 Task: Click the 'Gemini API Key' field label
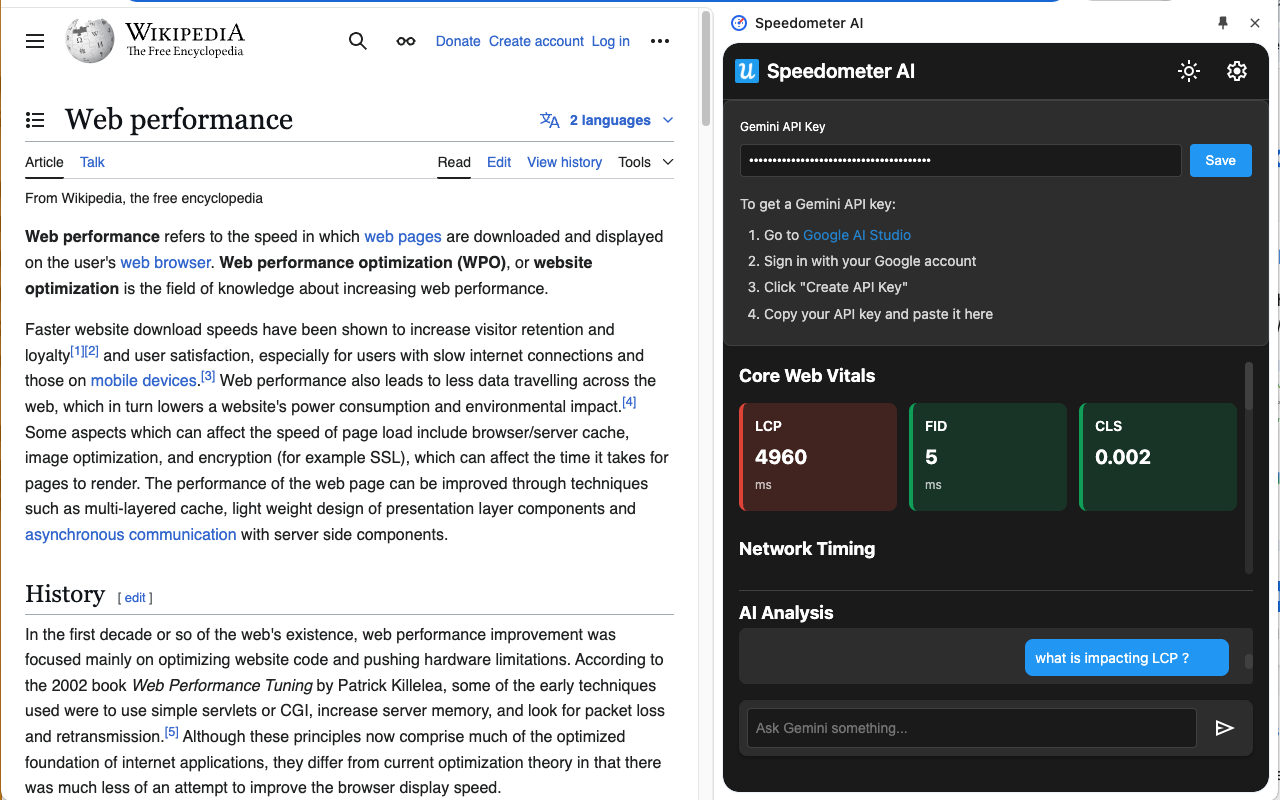(x=783, y=127)
